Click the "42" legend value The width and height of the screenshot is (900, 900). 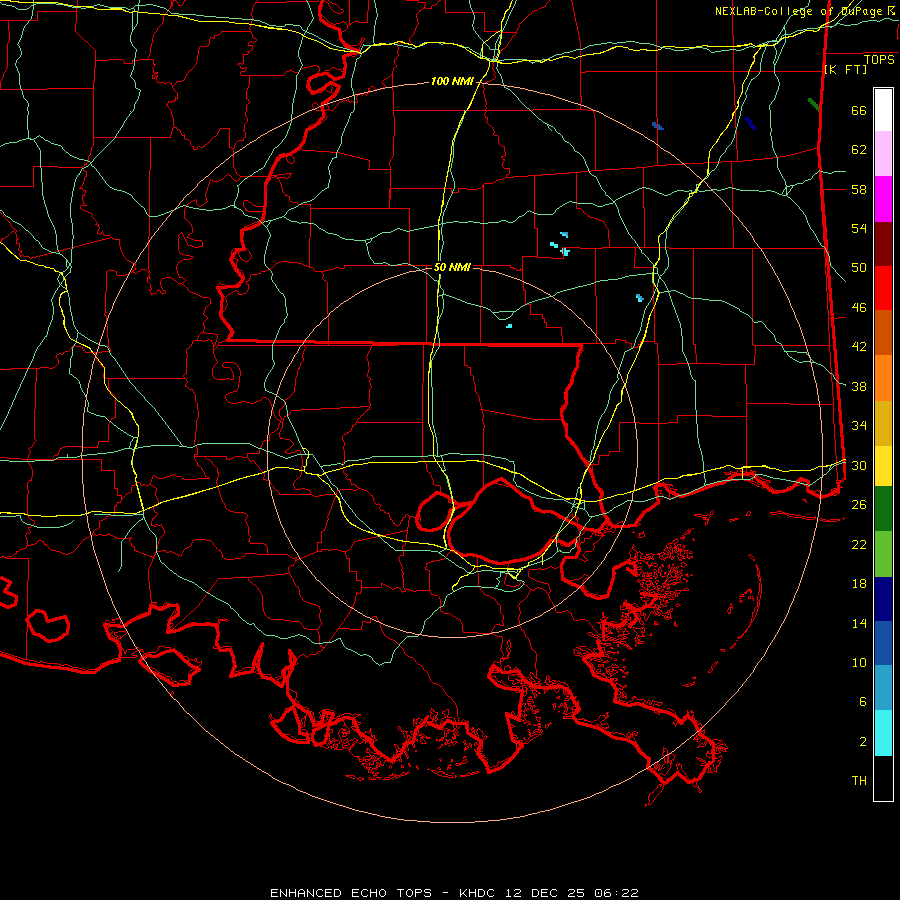coord(859,347)
